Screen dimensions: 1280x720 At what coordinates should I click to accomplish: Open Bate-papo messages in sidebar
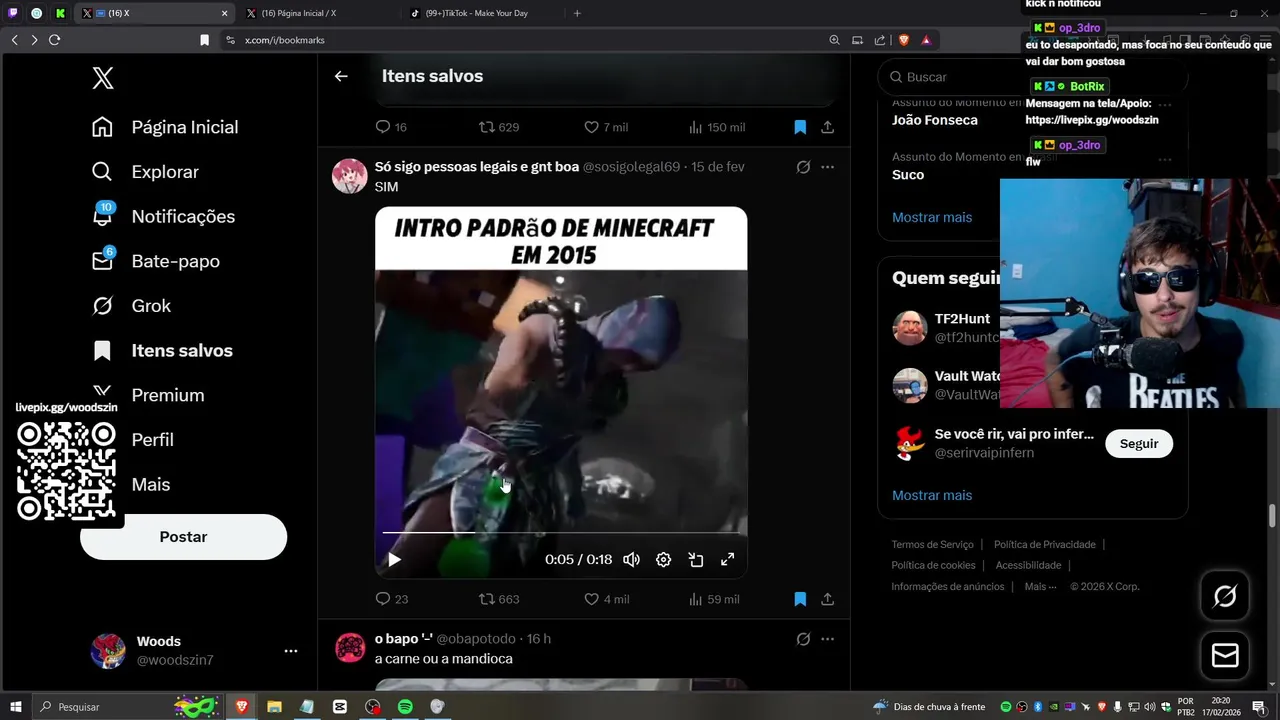tap(156, 261)
